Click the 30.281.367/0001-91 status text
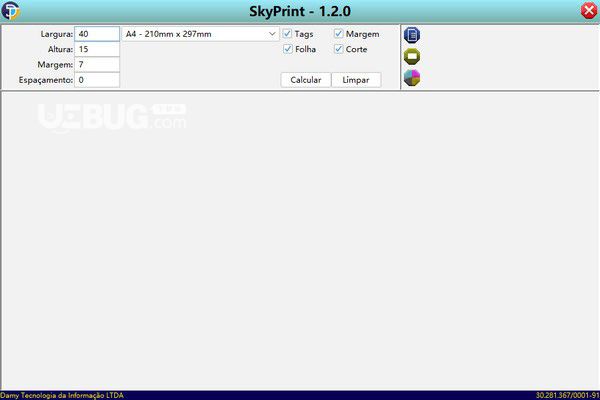The width and height of the screenshot is (600, 400). click(x=567, y=395)
